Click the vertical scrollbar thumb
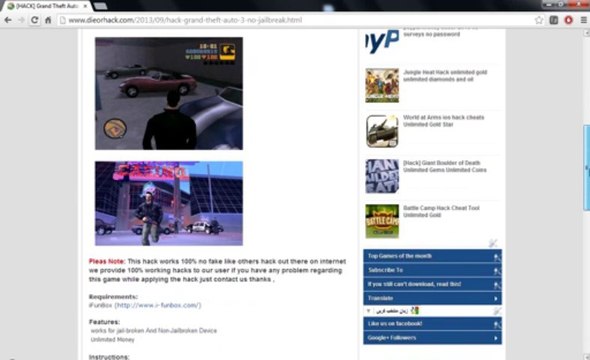This screenshot has height=360, width=590. click(586, 167)
